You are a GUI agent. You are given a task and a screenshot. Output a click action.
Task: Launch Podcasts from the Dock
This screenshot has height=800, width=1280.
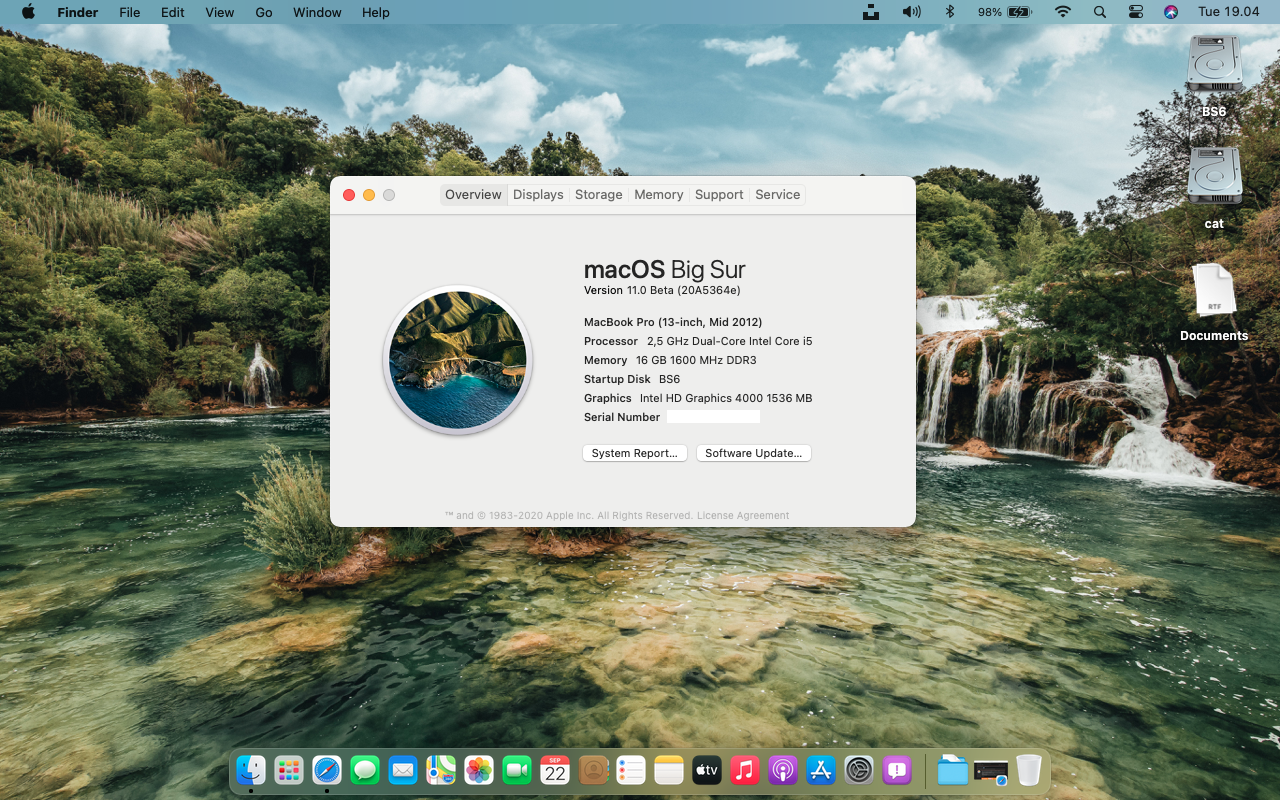783,770
